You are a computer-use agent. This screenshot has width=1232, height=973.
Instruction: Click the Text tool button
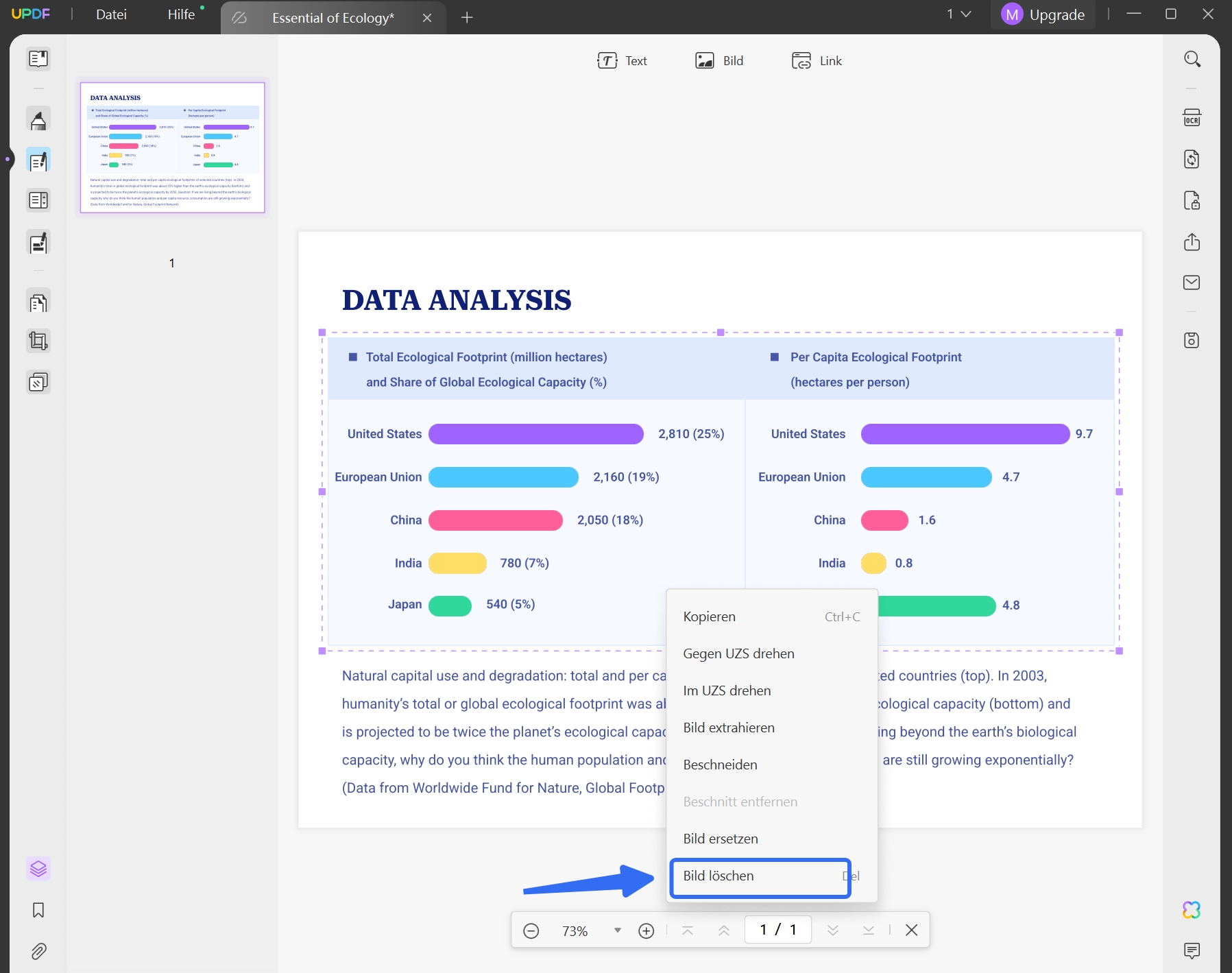[622, 60]
